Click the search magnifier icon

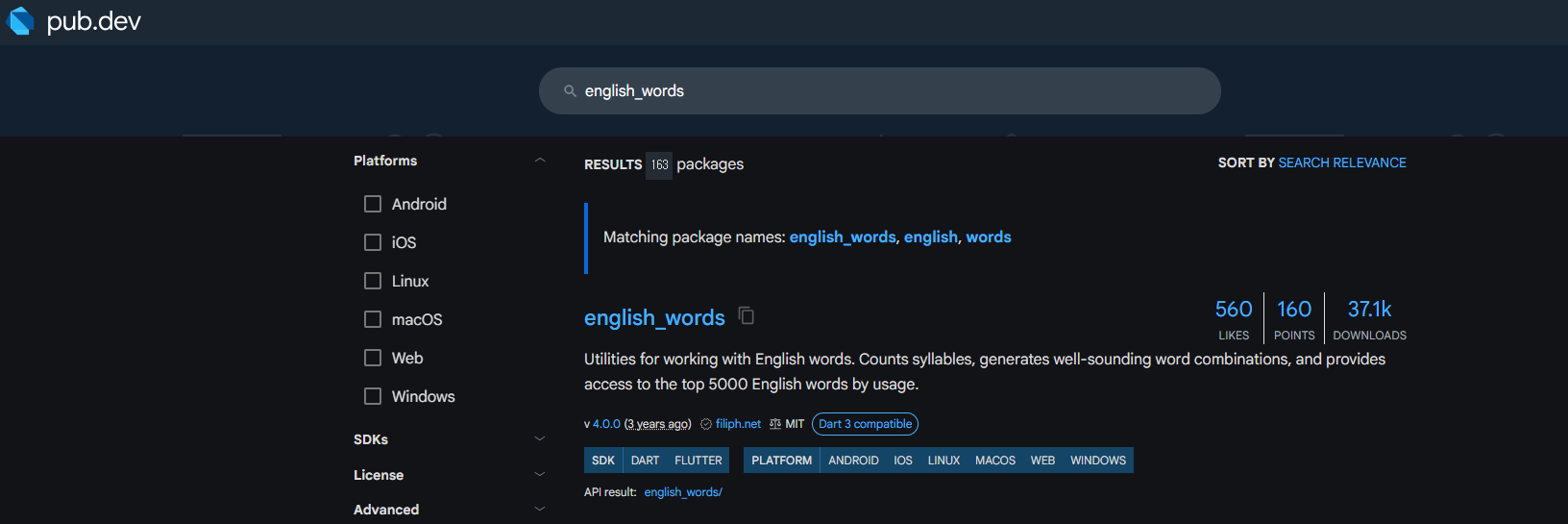[570, 90]
